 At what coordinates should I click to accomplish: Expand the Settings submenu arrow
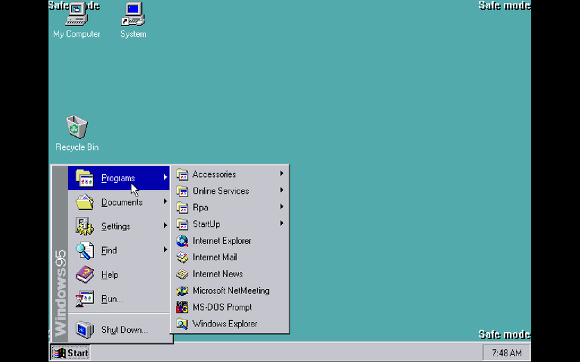click(165, 226)
